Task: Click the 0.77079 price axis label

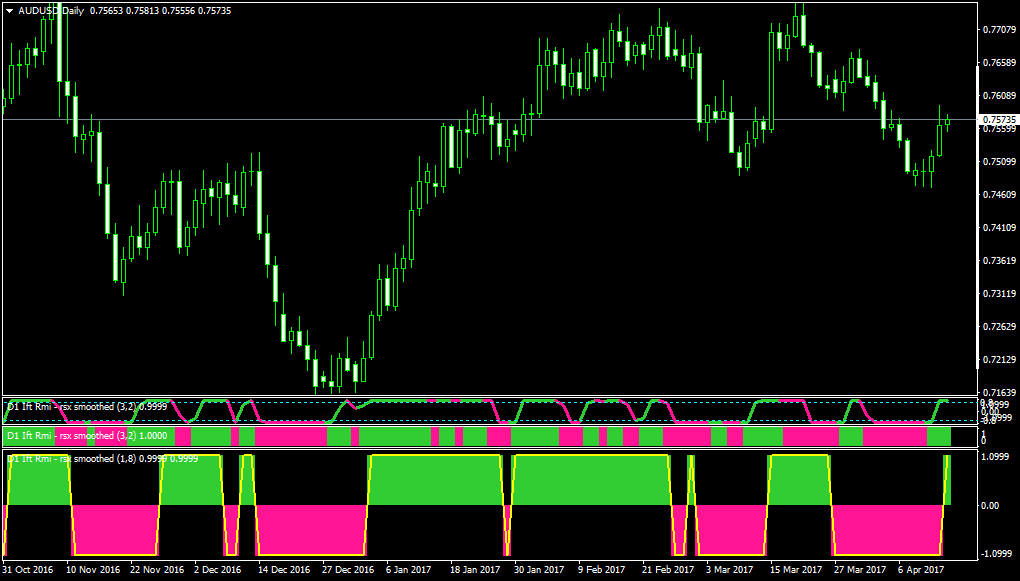Action: coord(998,30)
